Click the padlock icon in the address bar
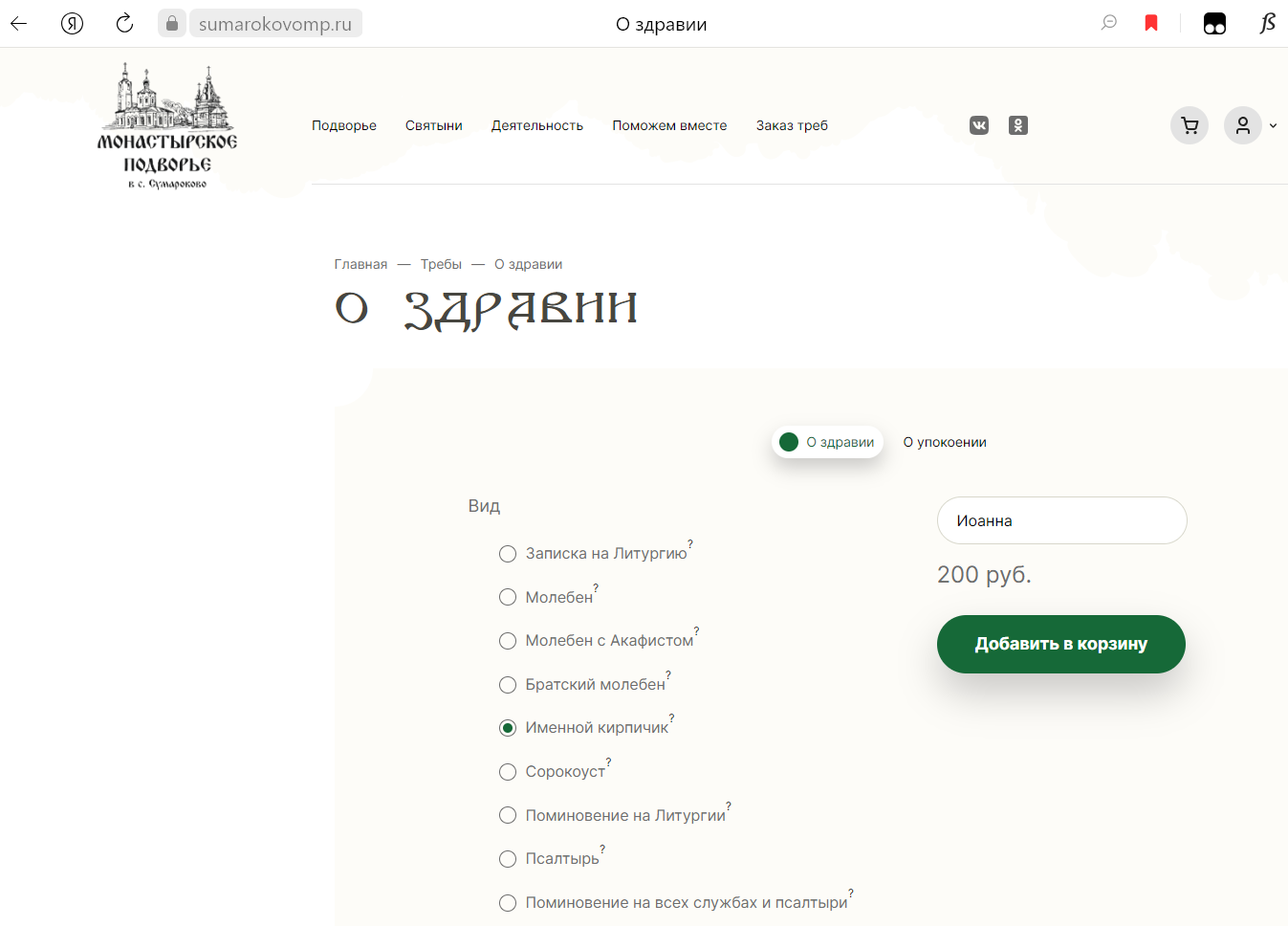Image resolution: width=1288 pixels, height=926 pixels. pyautogui.click(x=171, y=23)
